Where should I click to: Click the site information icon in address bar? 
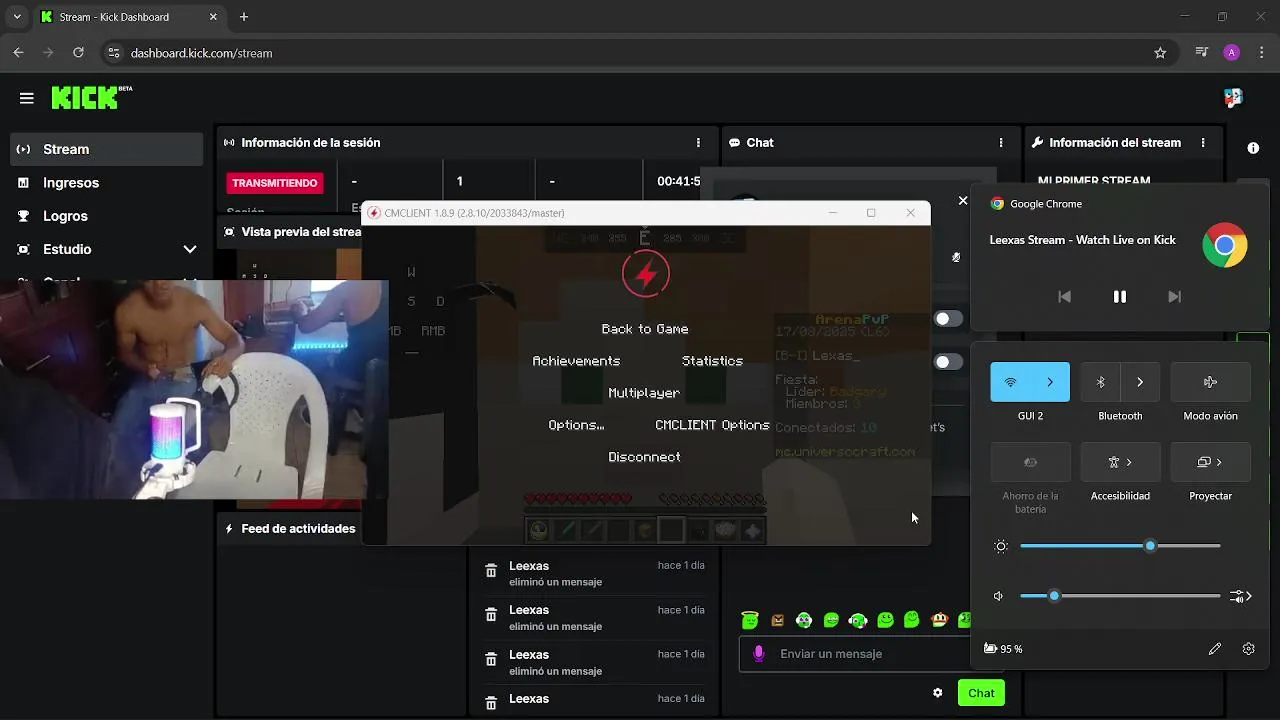click(113, 53)
